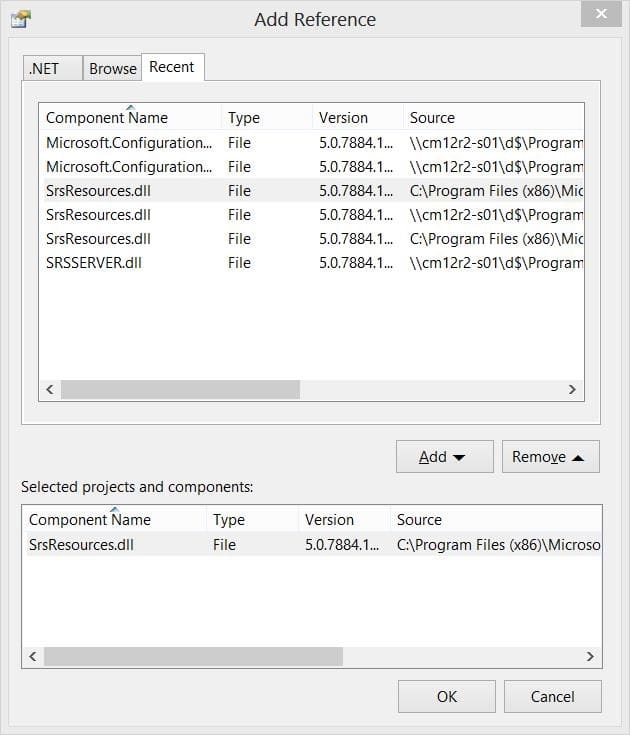Click C:\Program Files source in selected components
Screen dimensions: 630x735
tap(498, 545)
